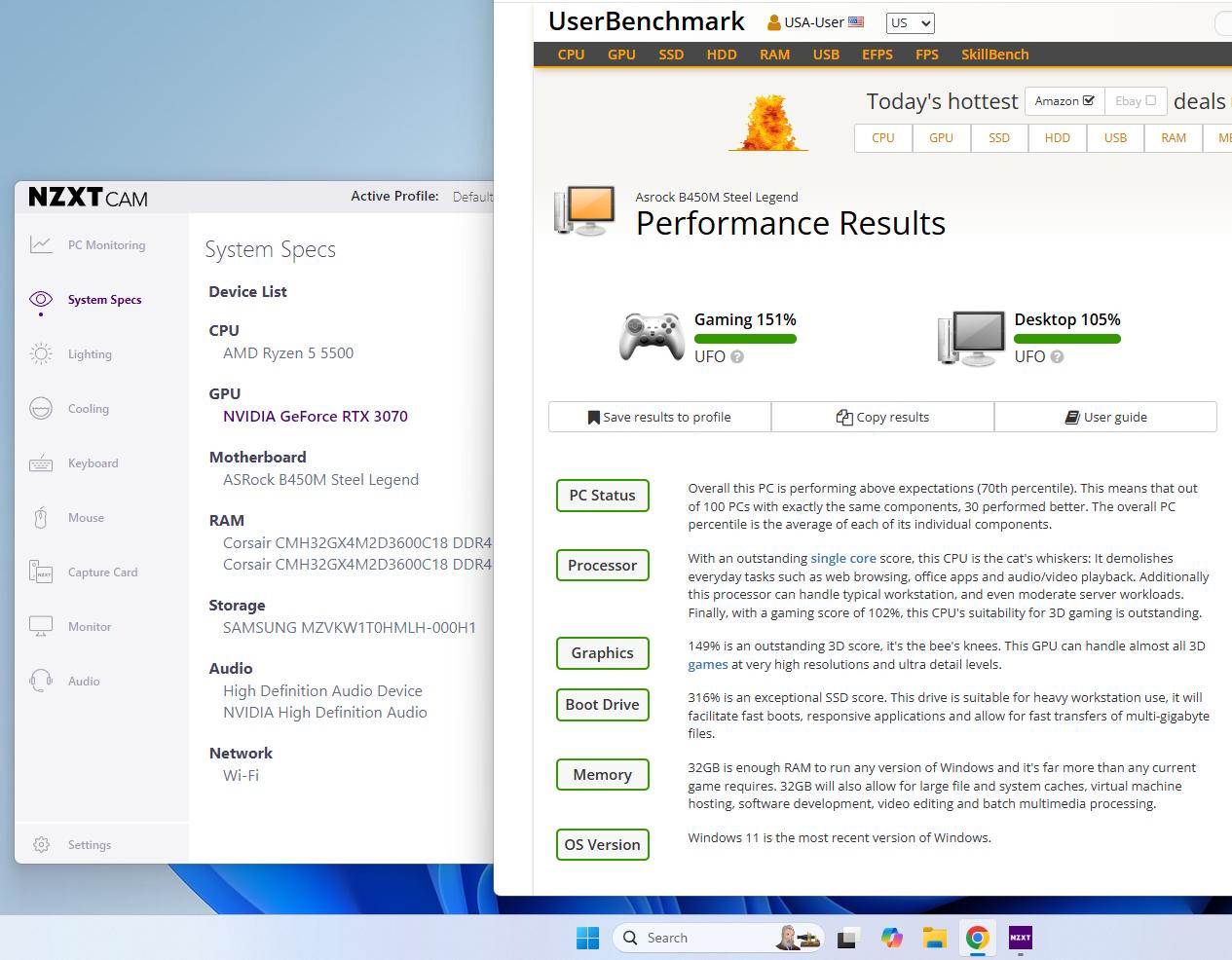Open the Monitor icon in CAM sidebar

[41, 626]
